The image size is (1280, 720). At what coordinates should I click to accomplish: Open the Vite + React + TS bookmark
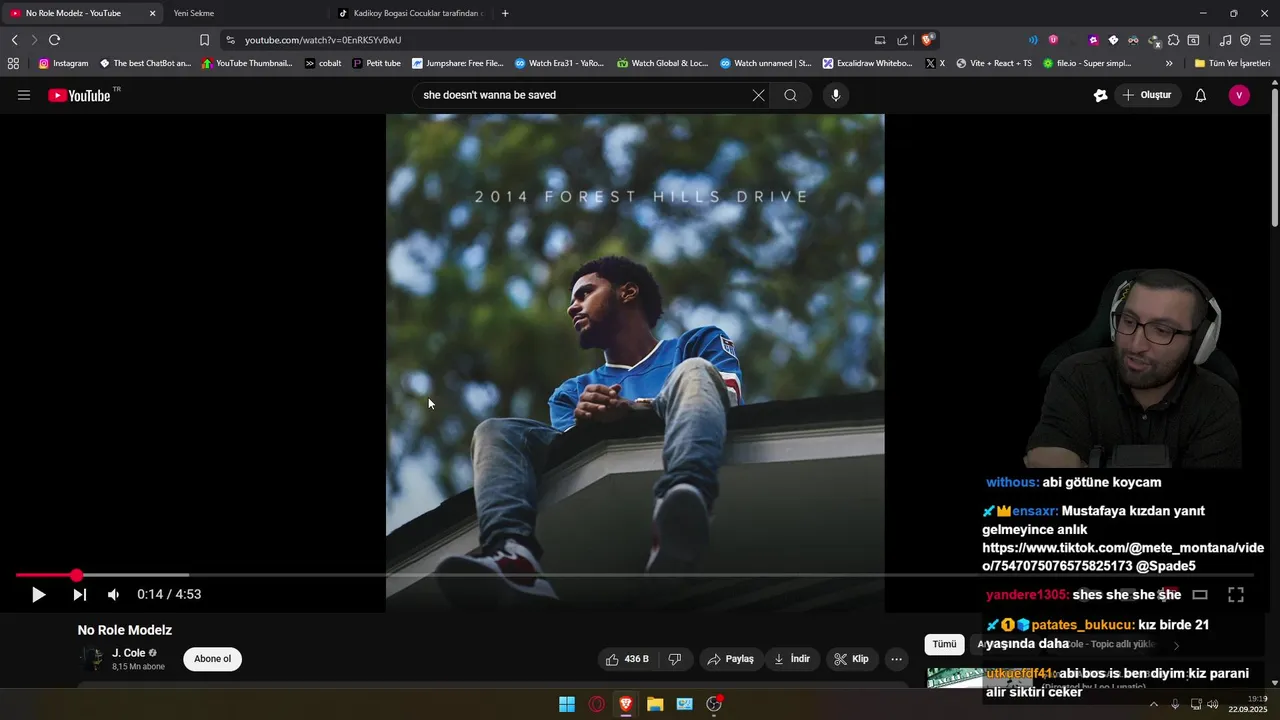pos(994,63)
